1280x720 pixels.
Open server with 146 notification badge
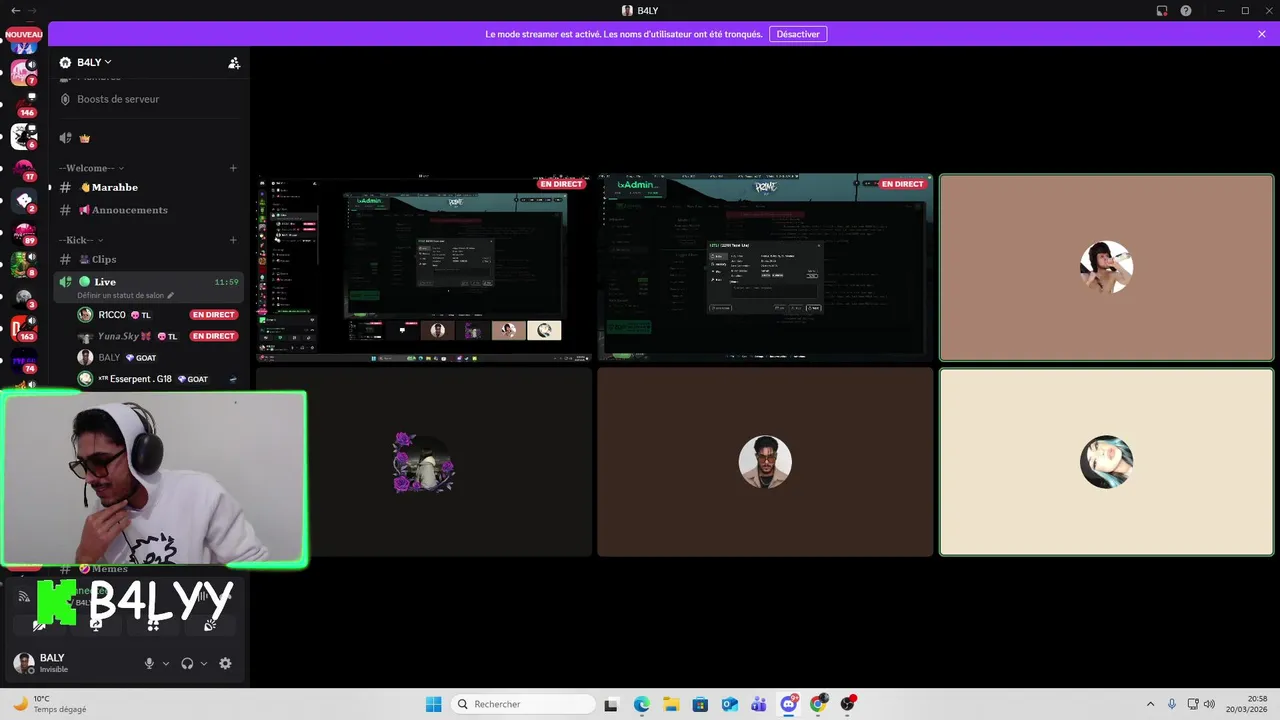(x=24, y=103)
